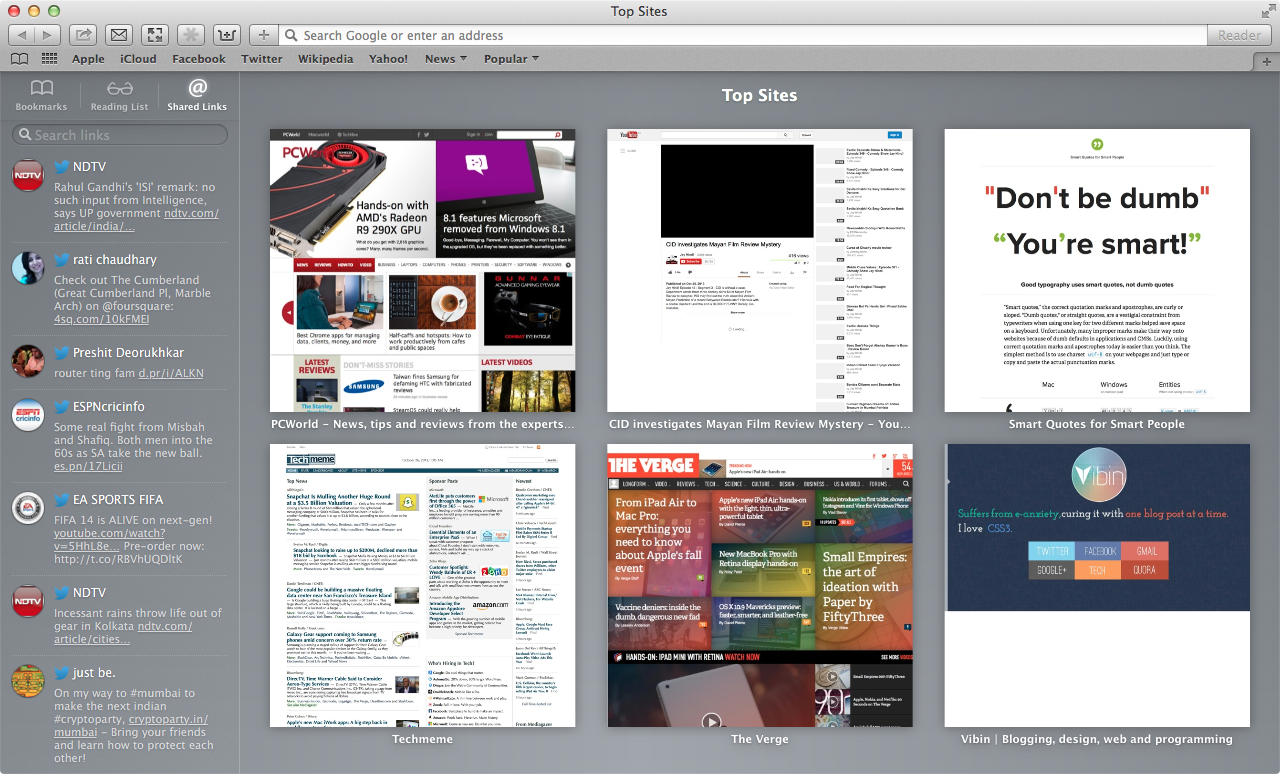This screenshot has height=774, width=1280.
Task: Open The Verge top site thumbnail
Action: click(760, 586)
